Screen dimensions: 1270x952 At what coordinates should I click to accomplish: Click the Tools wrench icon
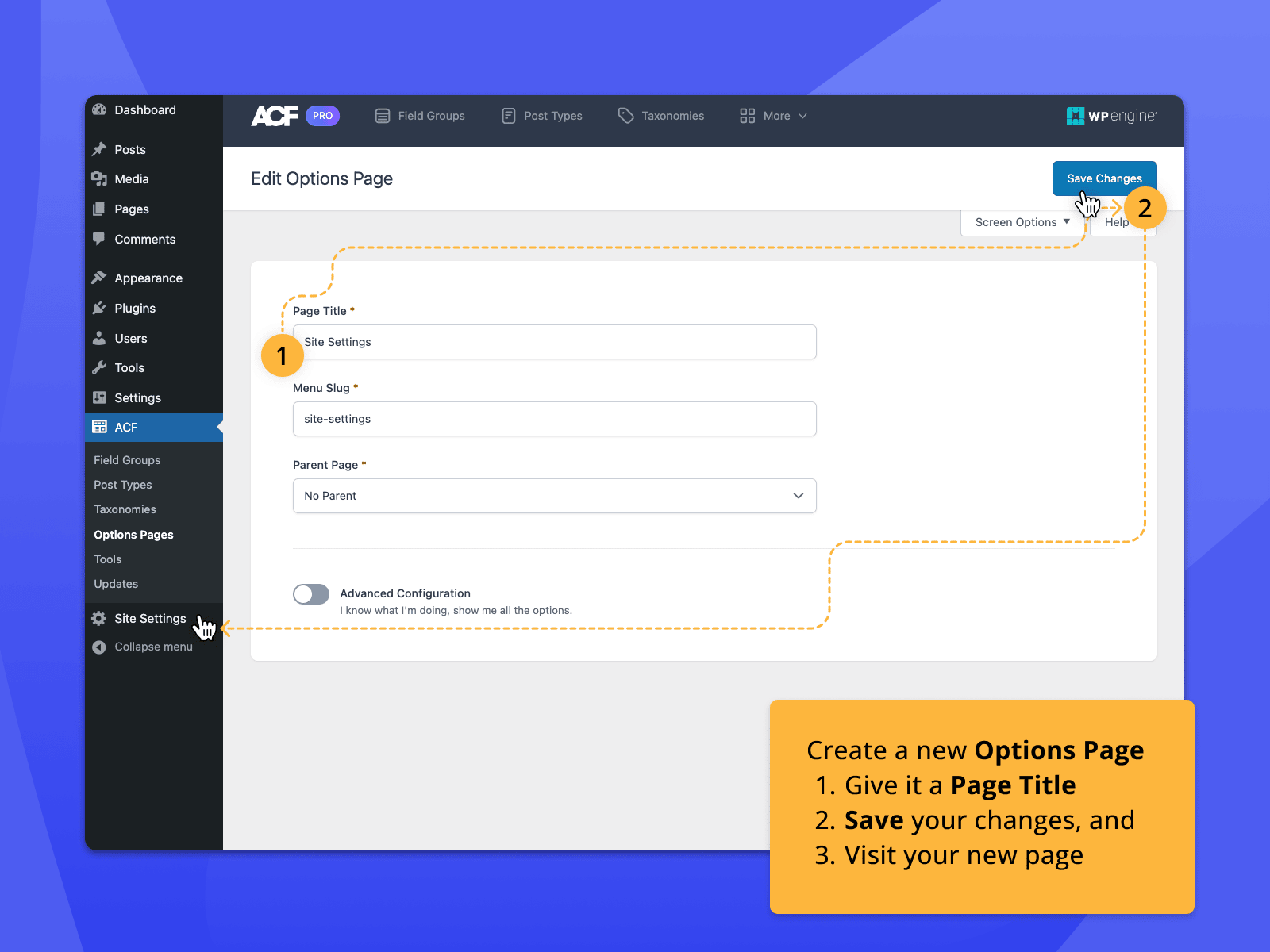pyautogui.click(x=99, y=367)
